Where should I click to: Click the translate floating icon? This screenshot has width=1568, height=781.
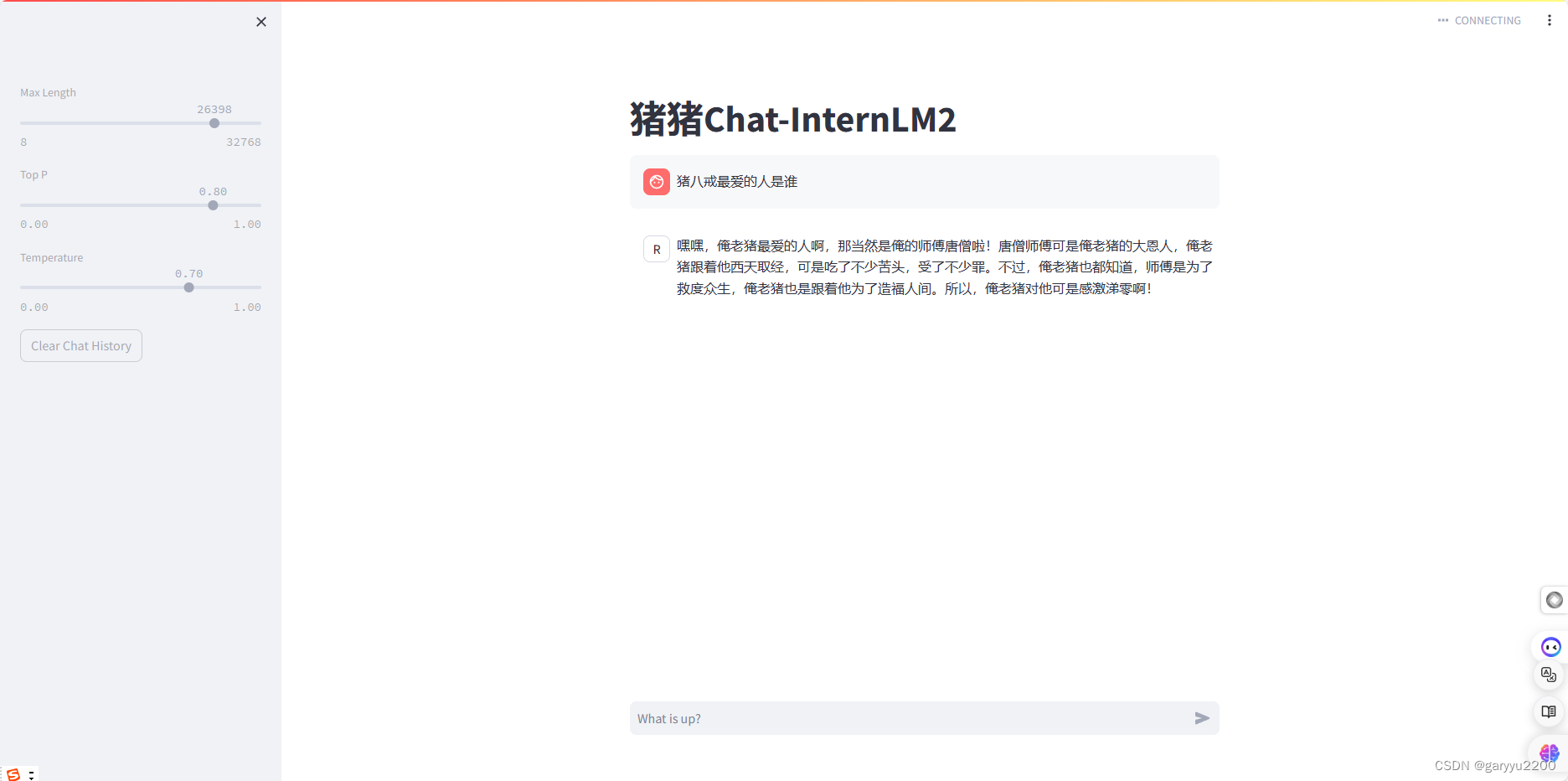pos(1549,675)
